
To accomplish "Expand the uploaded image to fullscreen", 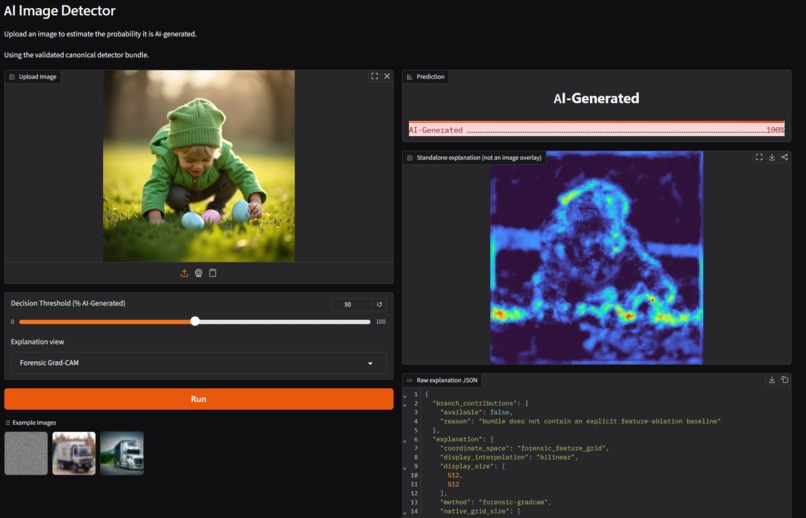I will coord(374,76).
